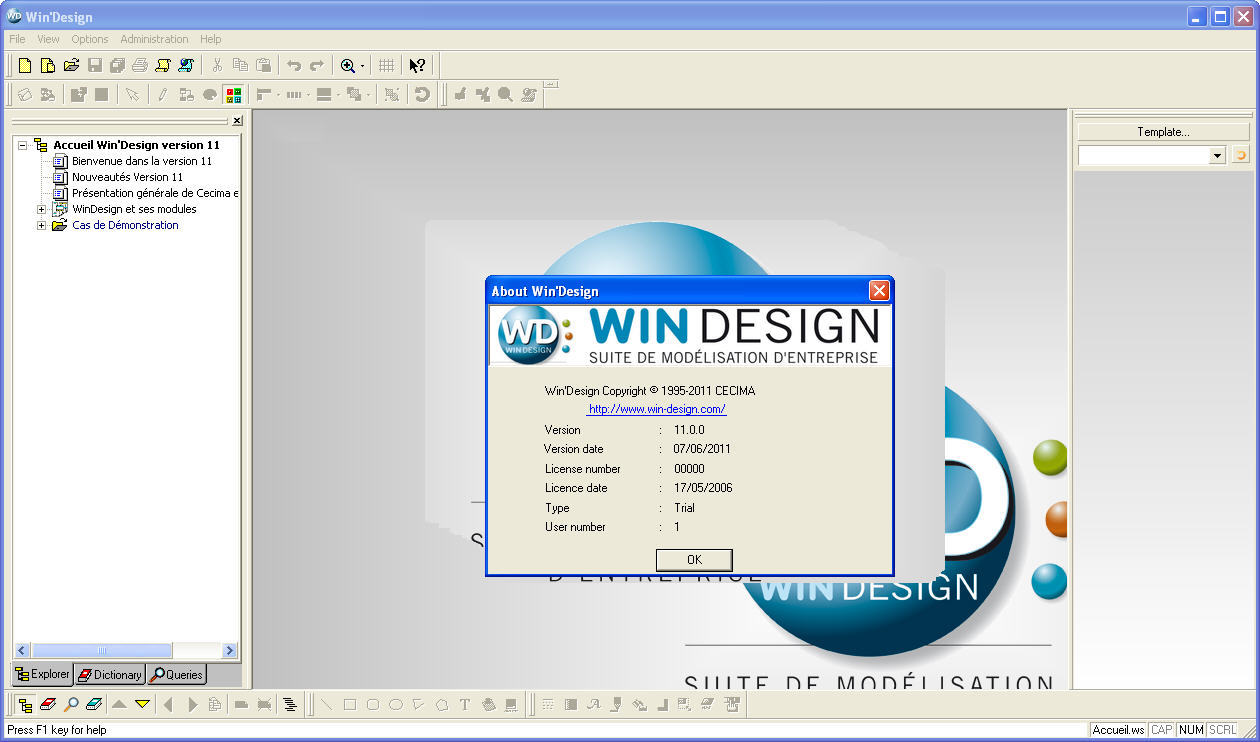Open the template combo box dropdown
The width and height of the screenshot is (1260, 742).
(x=1217, y=156)
